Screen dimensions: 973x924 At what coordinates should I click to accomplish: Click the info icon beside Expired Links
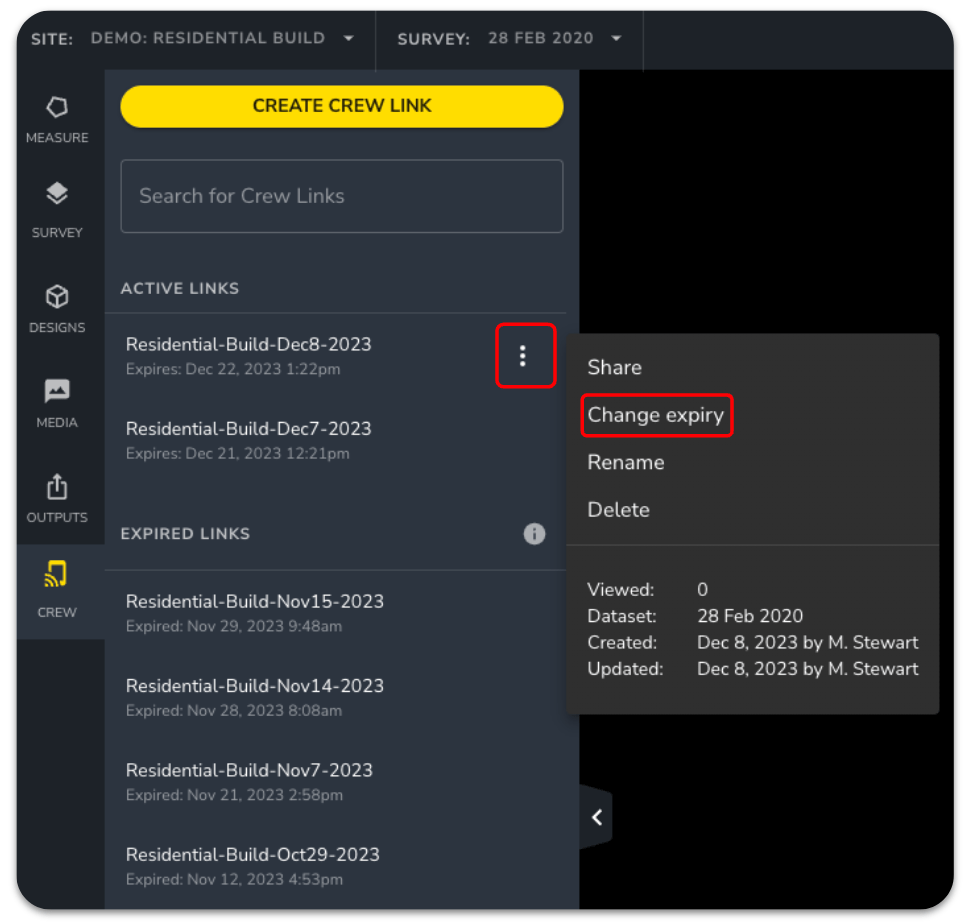tap(534, 534)
